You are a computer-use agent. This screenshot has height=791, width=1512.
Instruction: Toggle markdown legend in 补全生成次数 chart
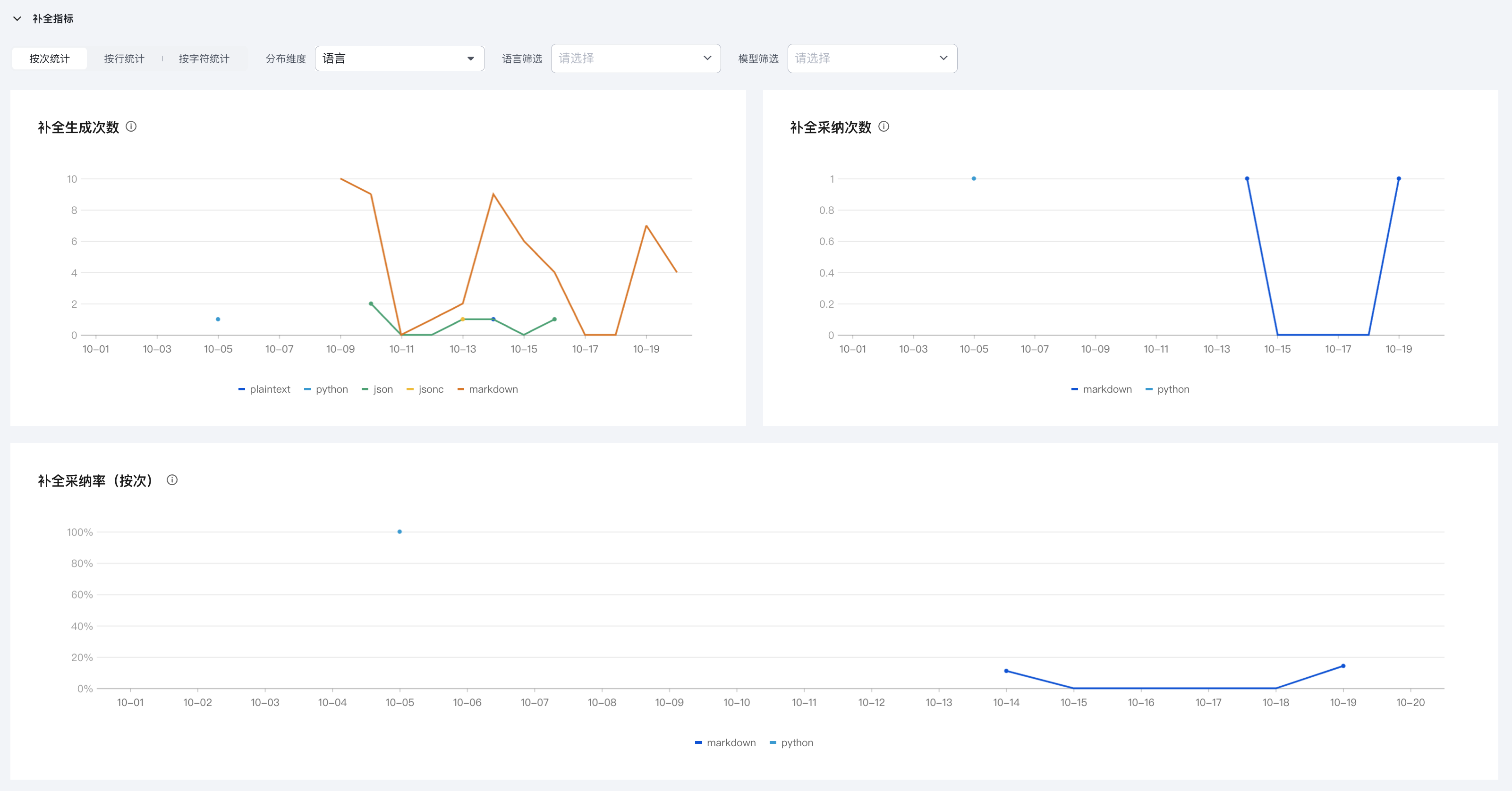tap(487, 389)
